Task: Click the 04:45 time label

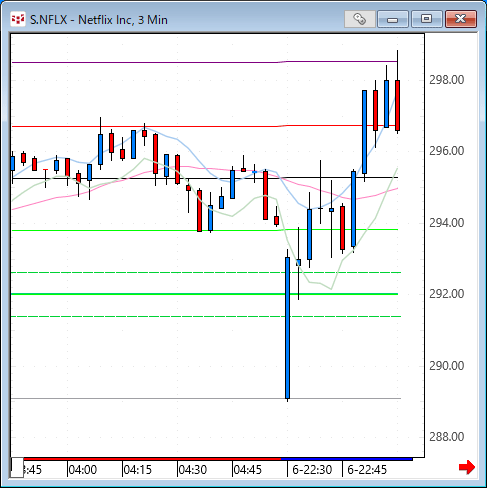Action: 248,470
